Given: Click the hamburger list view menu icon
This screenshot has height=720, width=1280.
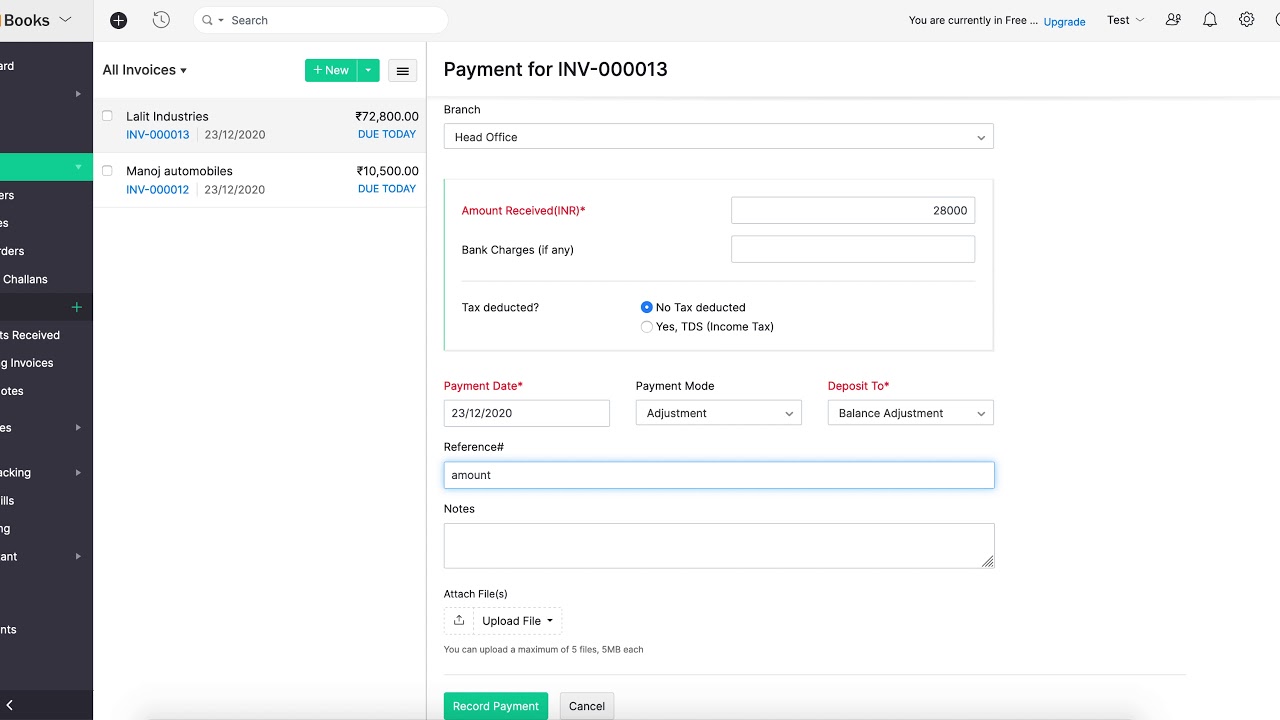Looking at the screenshot, I should 402,71.
